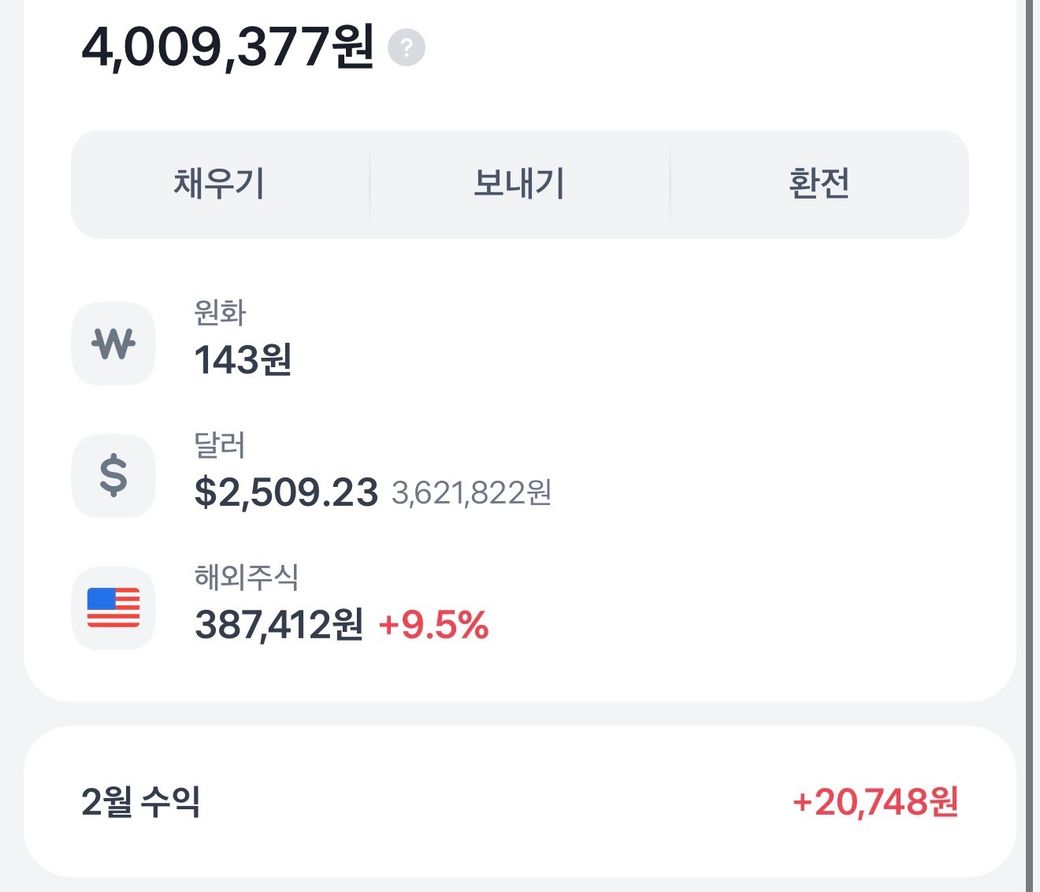The height and width of the screenshot is (892, 1040).
Task: Click the 143원 won balance
Action: point(243,359)
